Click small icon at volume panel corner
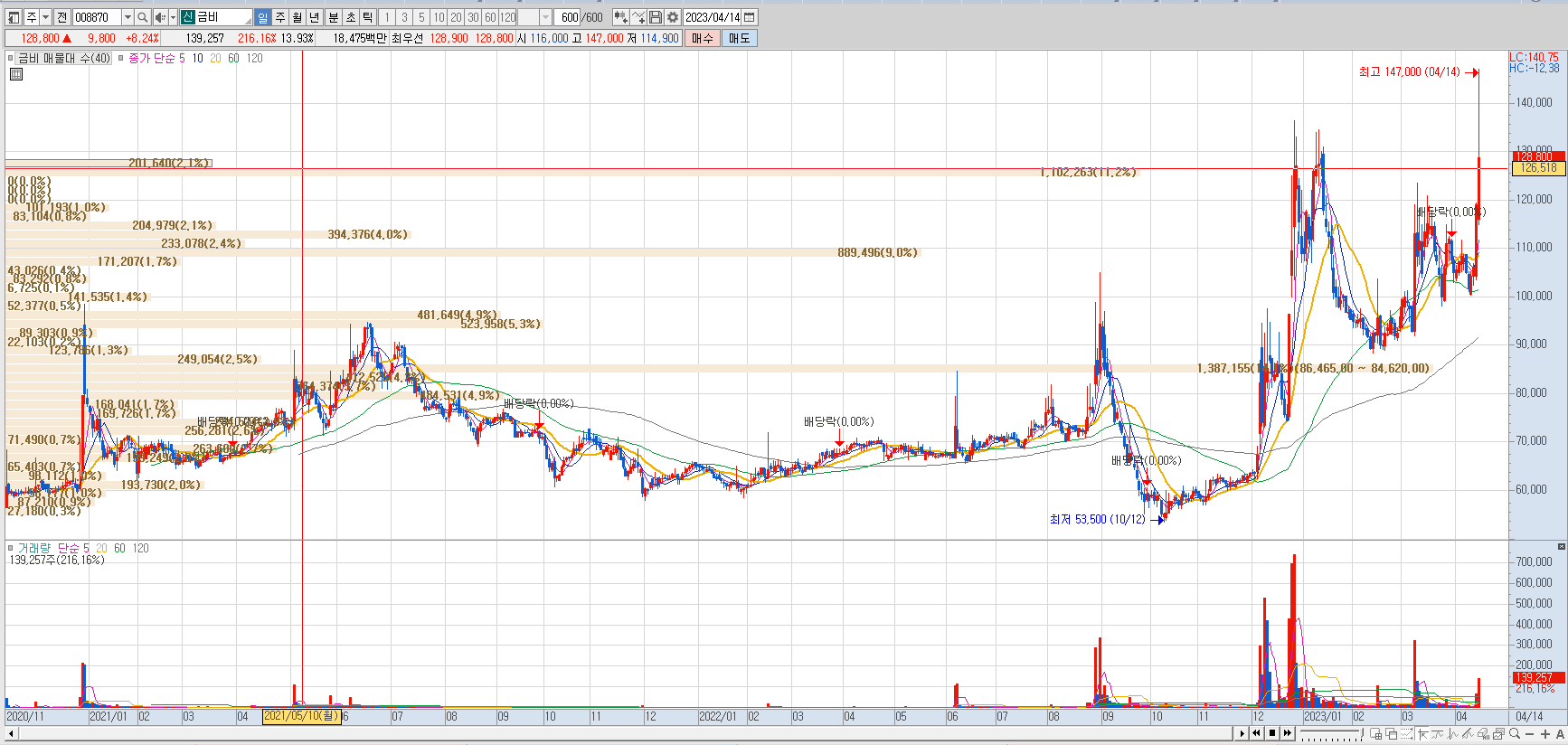 click(1561, 546)
